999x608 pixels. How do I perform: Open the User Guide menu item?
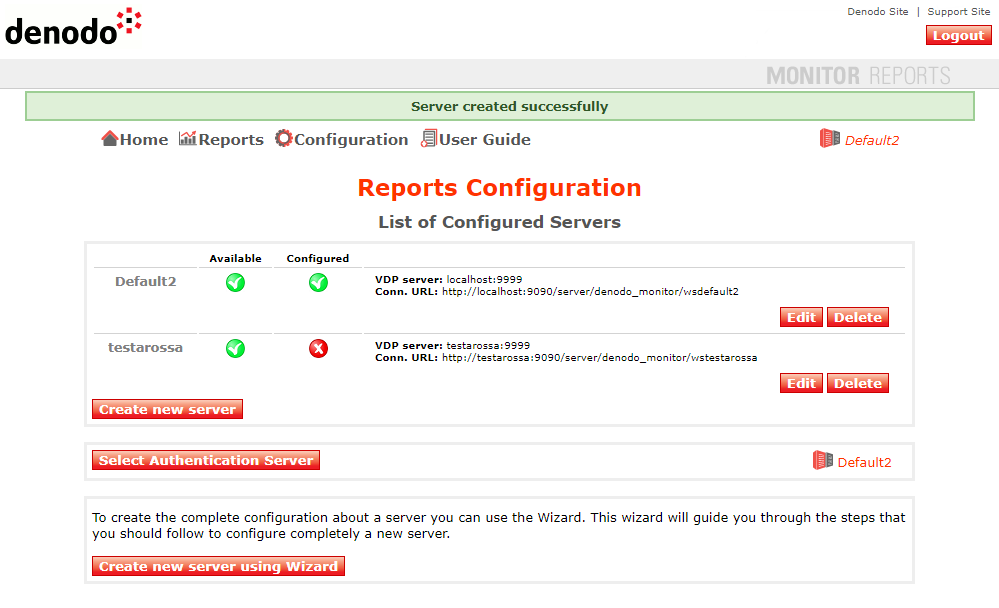click(485, 140)
